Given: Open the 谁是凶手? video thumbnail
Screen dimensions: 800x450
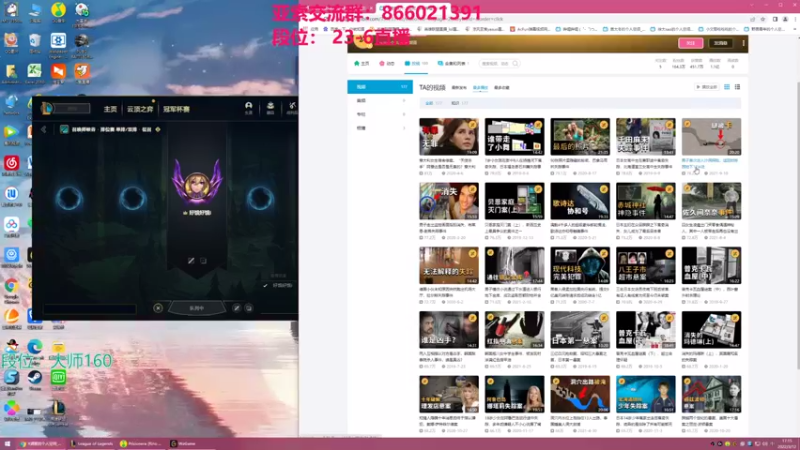Looking at the screenshot, I should click(x=449, y=330).
